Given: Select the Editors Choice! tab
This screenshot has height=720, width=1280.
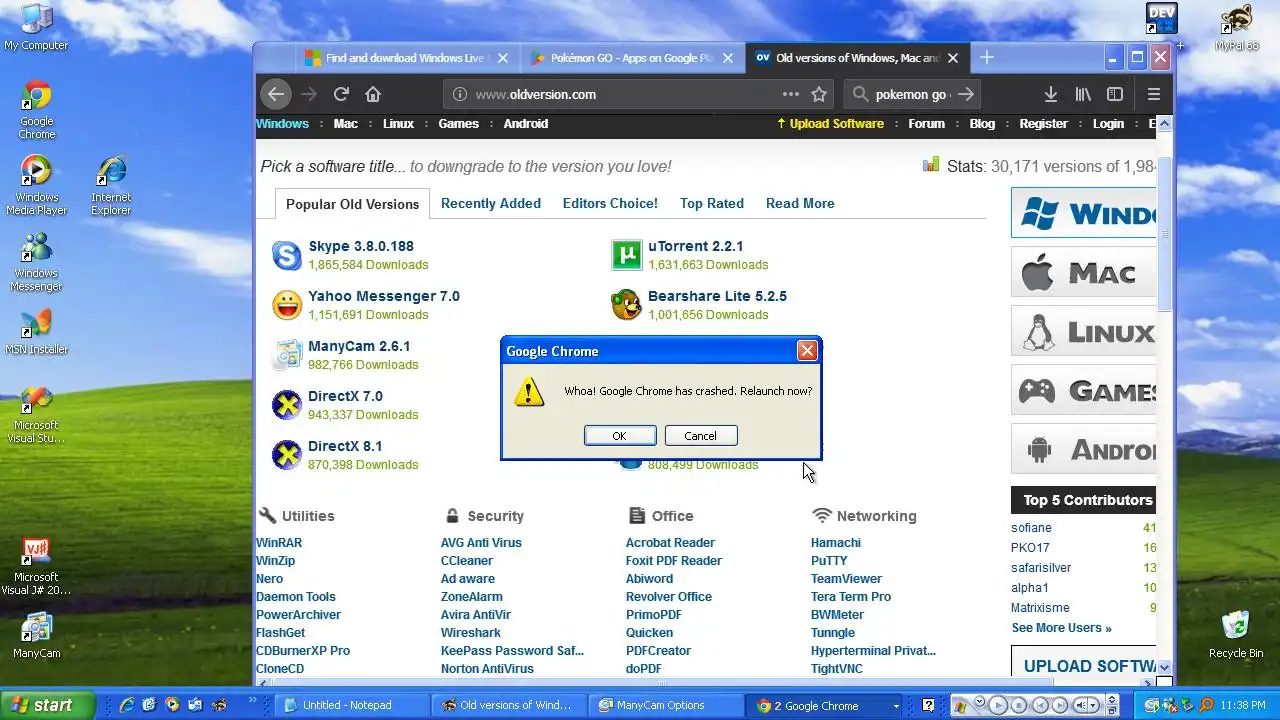Looking at the screenshot, I should 610,203.
